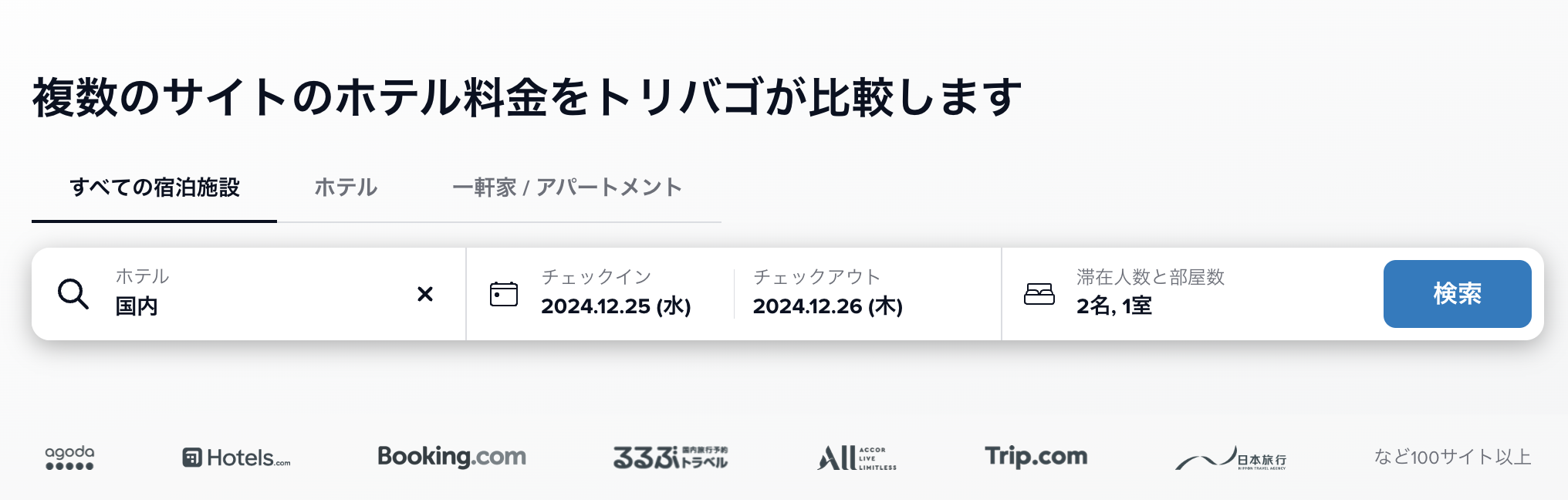1568x500 pixels.
Task: Click the Hotels.com logo
Action: [236, 457]
